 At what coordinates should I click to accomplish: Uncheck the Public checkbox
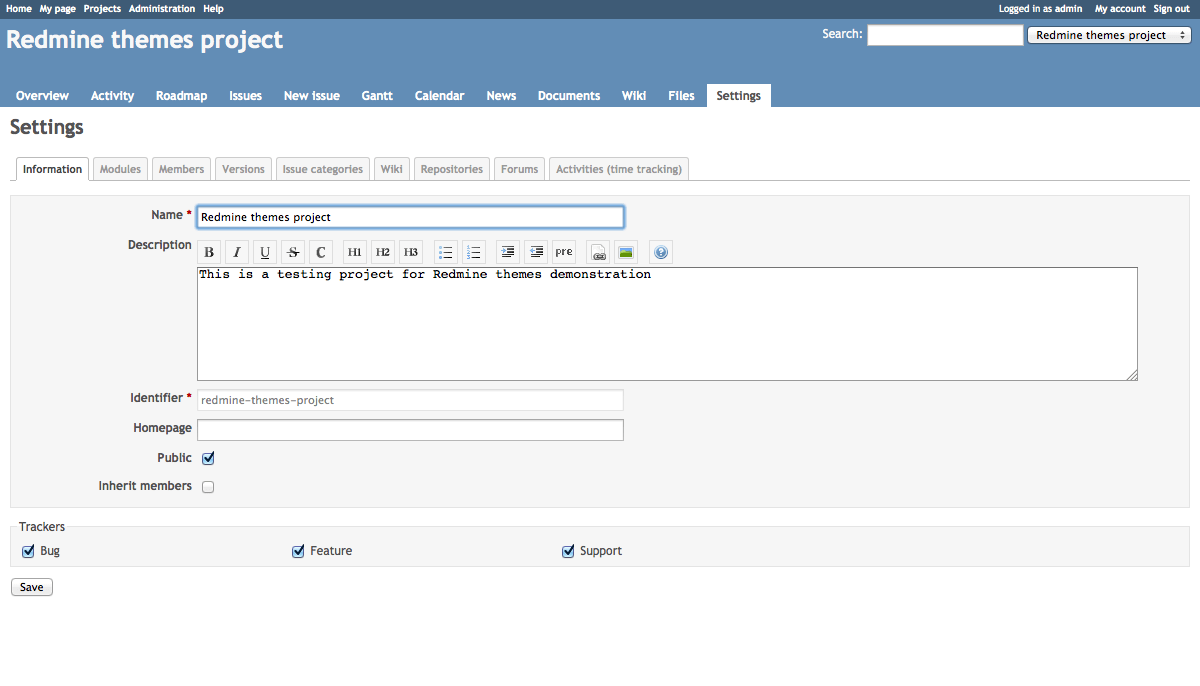coord(209,458)
